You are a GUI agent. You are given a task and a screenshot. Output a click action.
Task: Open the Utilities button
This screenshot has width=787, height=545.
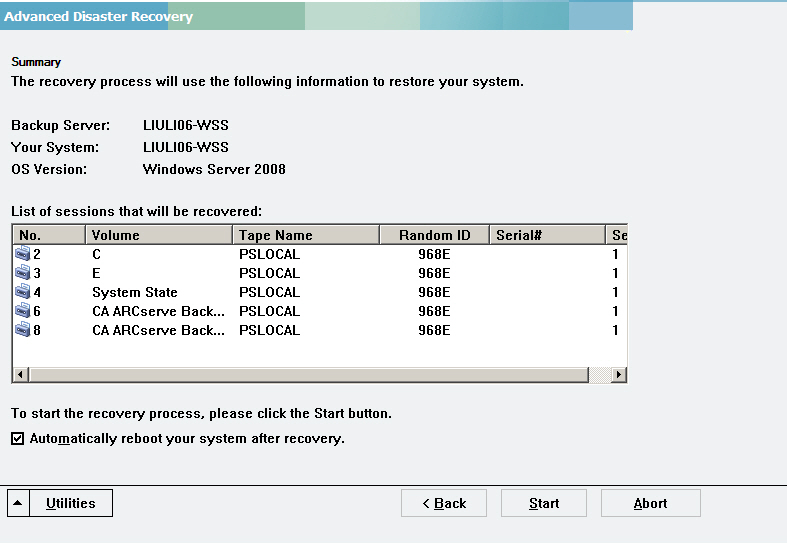(71, 503)
